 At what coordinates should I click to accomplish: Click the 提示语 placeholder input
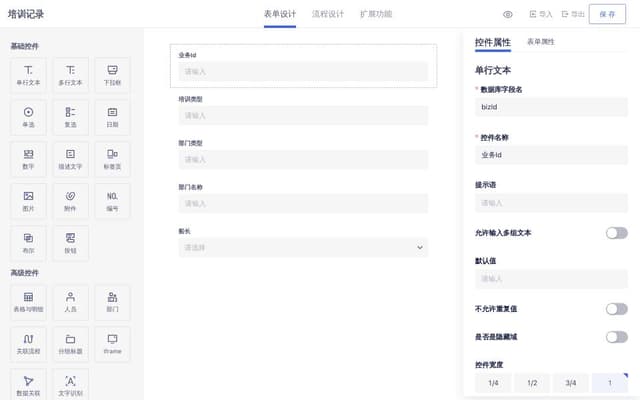[551, 203]
